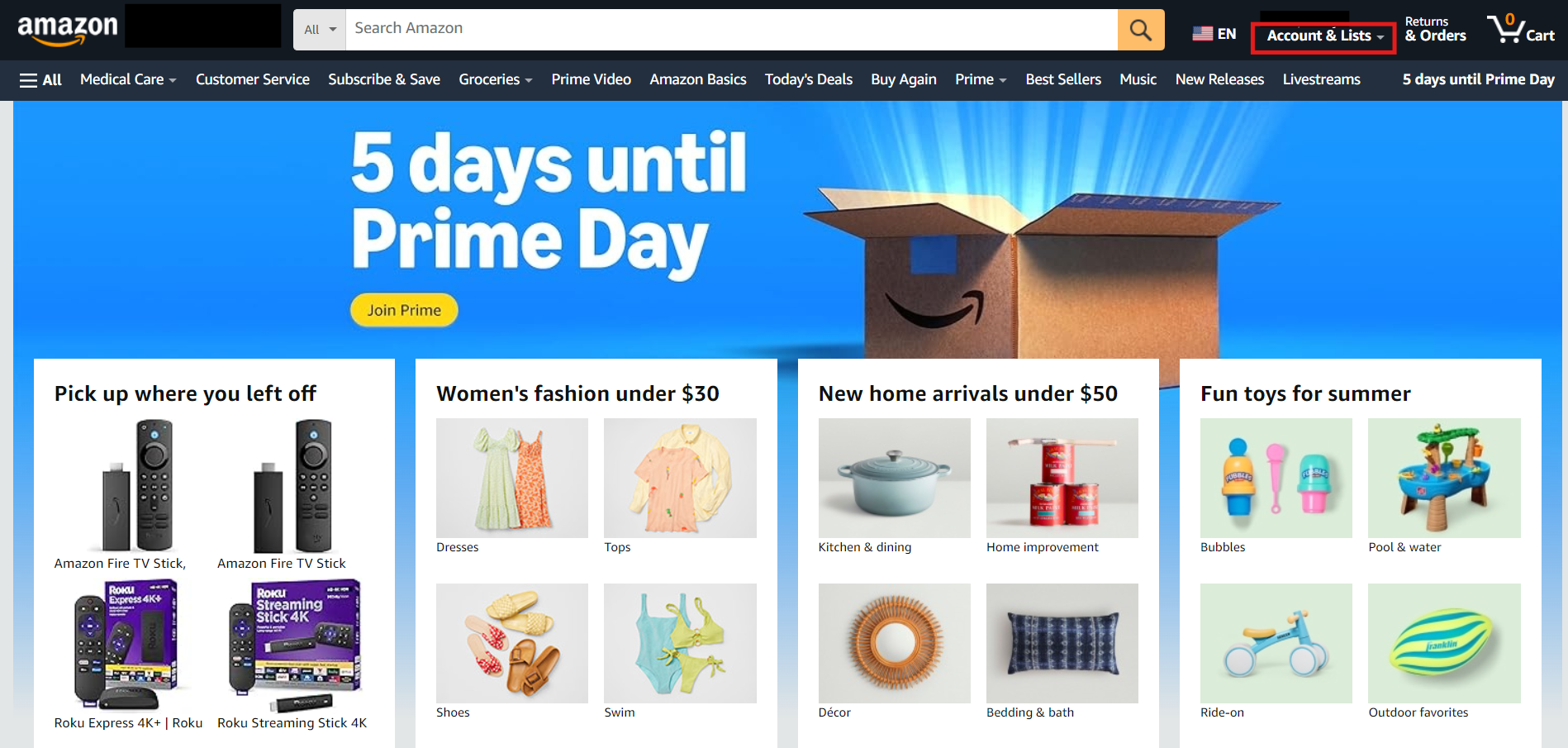Open Best Sellers page
The image size is (1568, 748).
coord(1063,79)
